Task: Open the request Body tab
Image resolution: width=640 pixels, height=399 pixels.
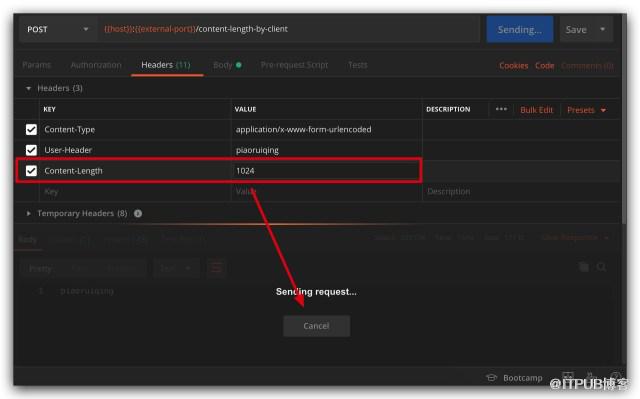Action: 227,65
